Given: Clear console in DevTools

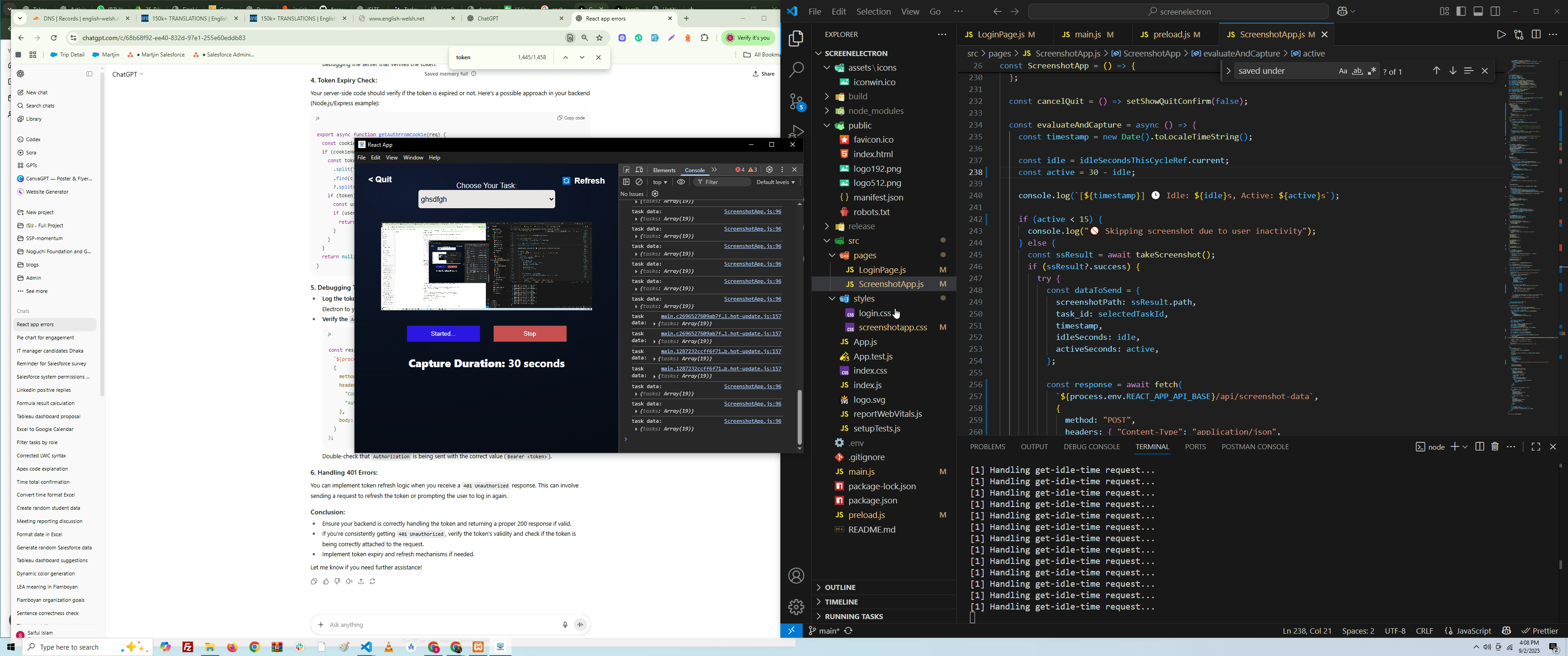Looking at the screenshot, I should tap(639, 182).
